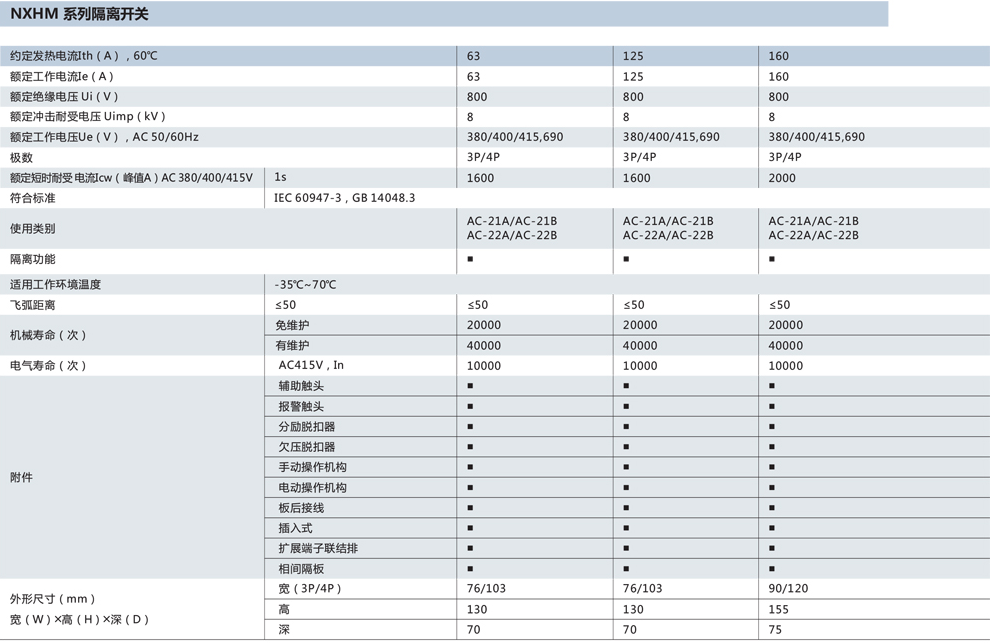The height and width of the screenshot is (643, 995).
Task: Click 手动操作机构 square marker in 125A column
Action: 626,467
